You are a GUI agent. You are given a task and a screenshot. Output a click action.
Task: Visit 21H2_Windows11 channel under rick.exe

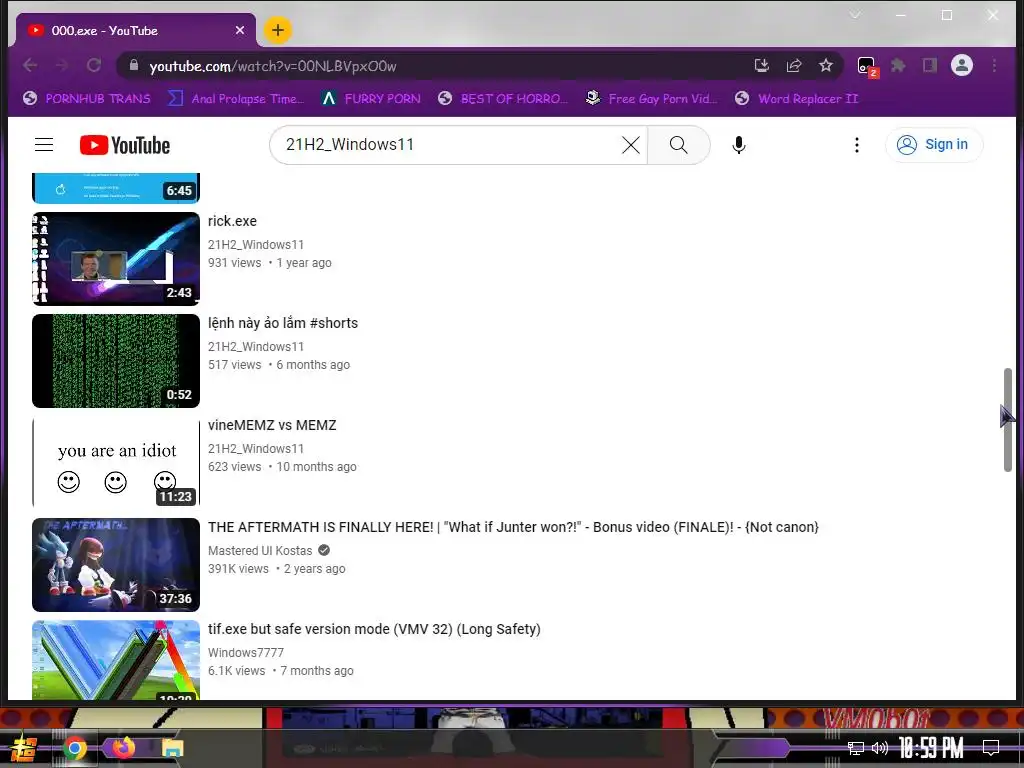pos(255,244)
